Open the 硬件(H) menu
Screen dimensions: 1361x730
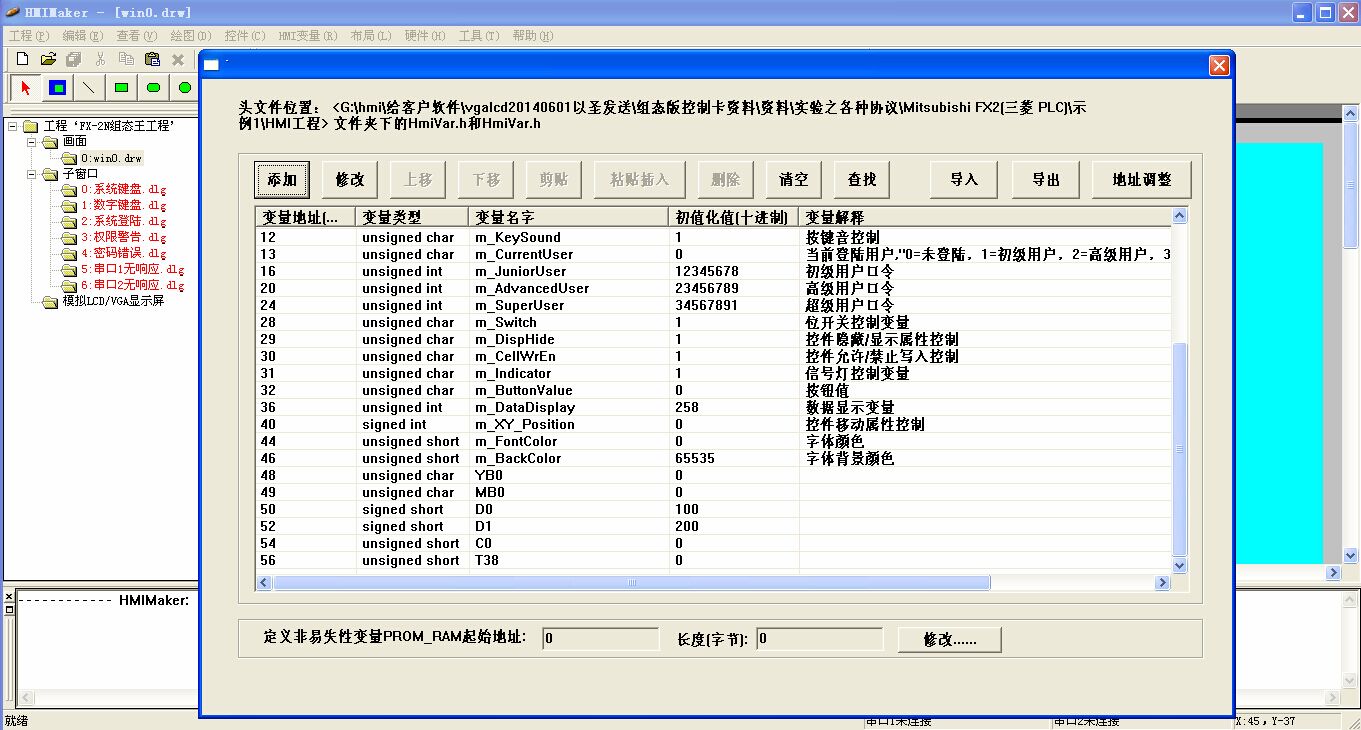click(x=424, y=36)
